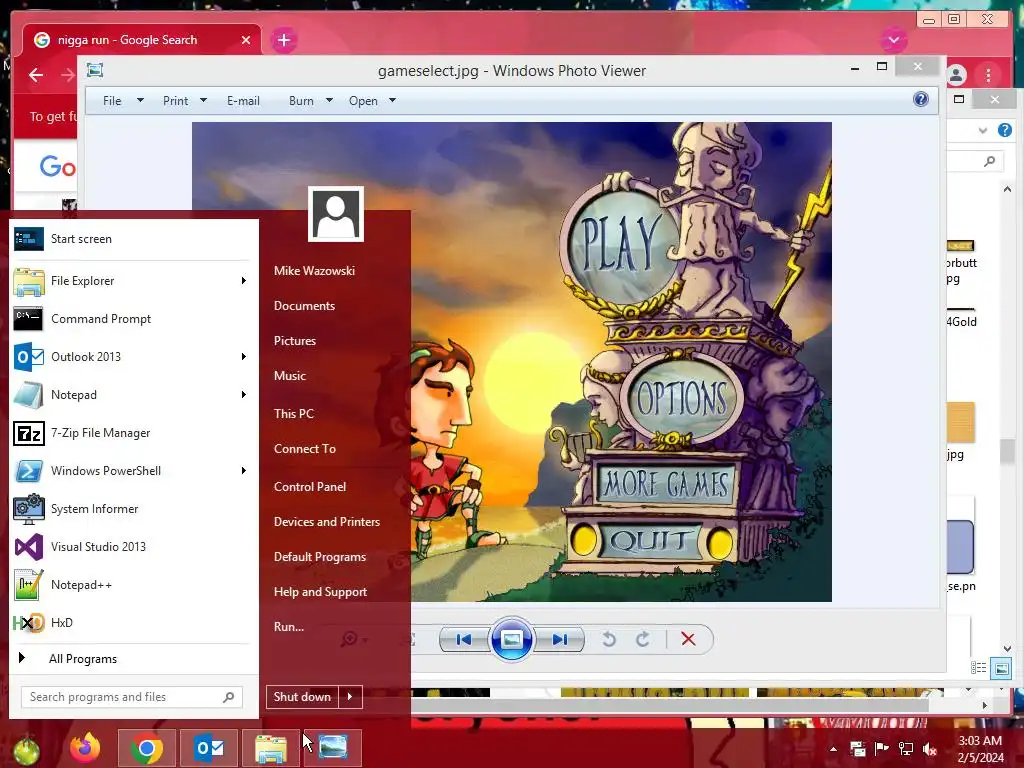Expand Windows PowerShell submenu arrow
The height and width of the screenshot is (768, 1024).
pyautogui.click(x=244, y=471)
